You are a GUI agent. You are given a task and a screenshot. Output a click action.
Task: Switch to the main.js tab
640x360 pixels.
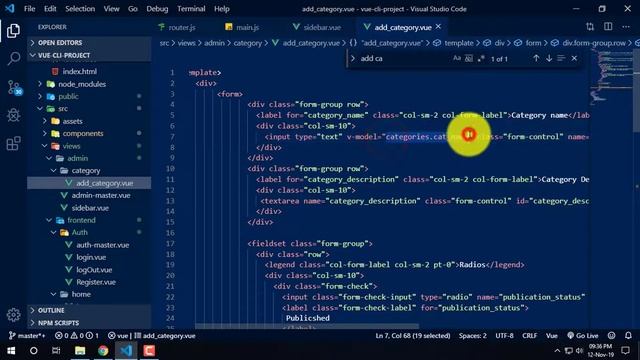tap(247, 27)
